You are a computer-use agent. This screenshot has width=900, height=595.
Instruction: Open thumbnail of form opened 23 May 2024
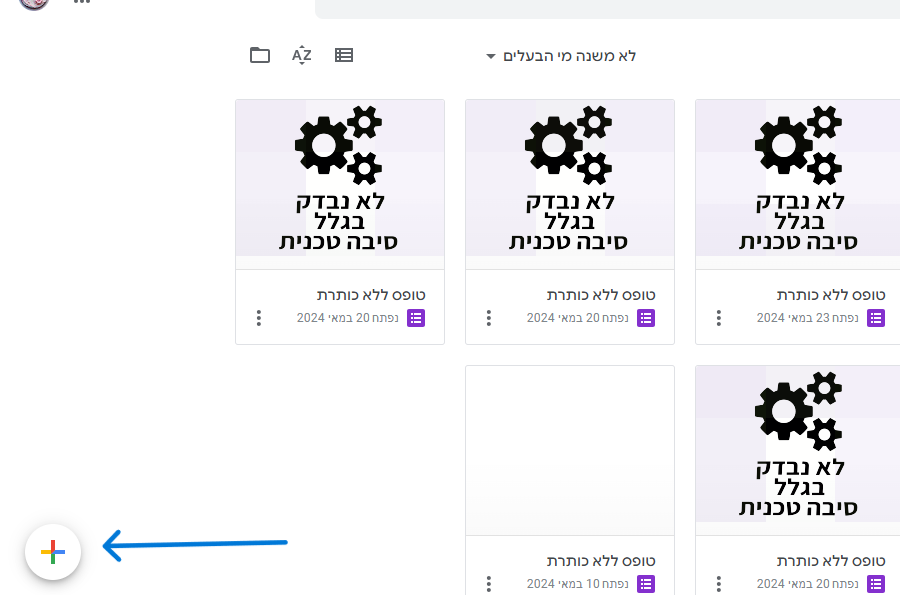tap(797, 177)
